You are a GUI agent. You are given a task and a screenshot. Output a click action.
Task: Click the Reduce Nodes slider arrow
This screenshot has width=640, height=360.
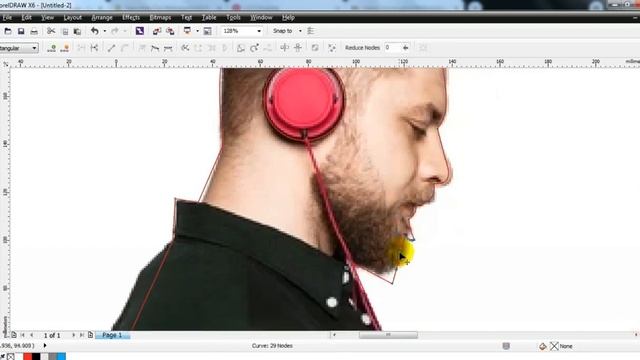point(405,48)
